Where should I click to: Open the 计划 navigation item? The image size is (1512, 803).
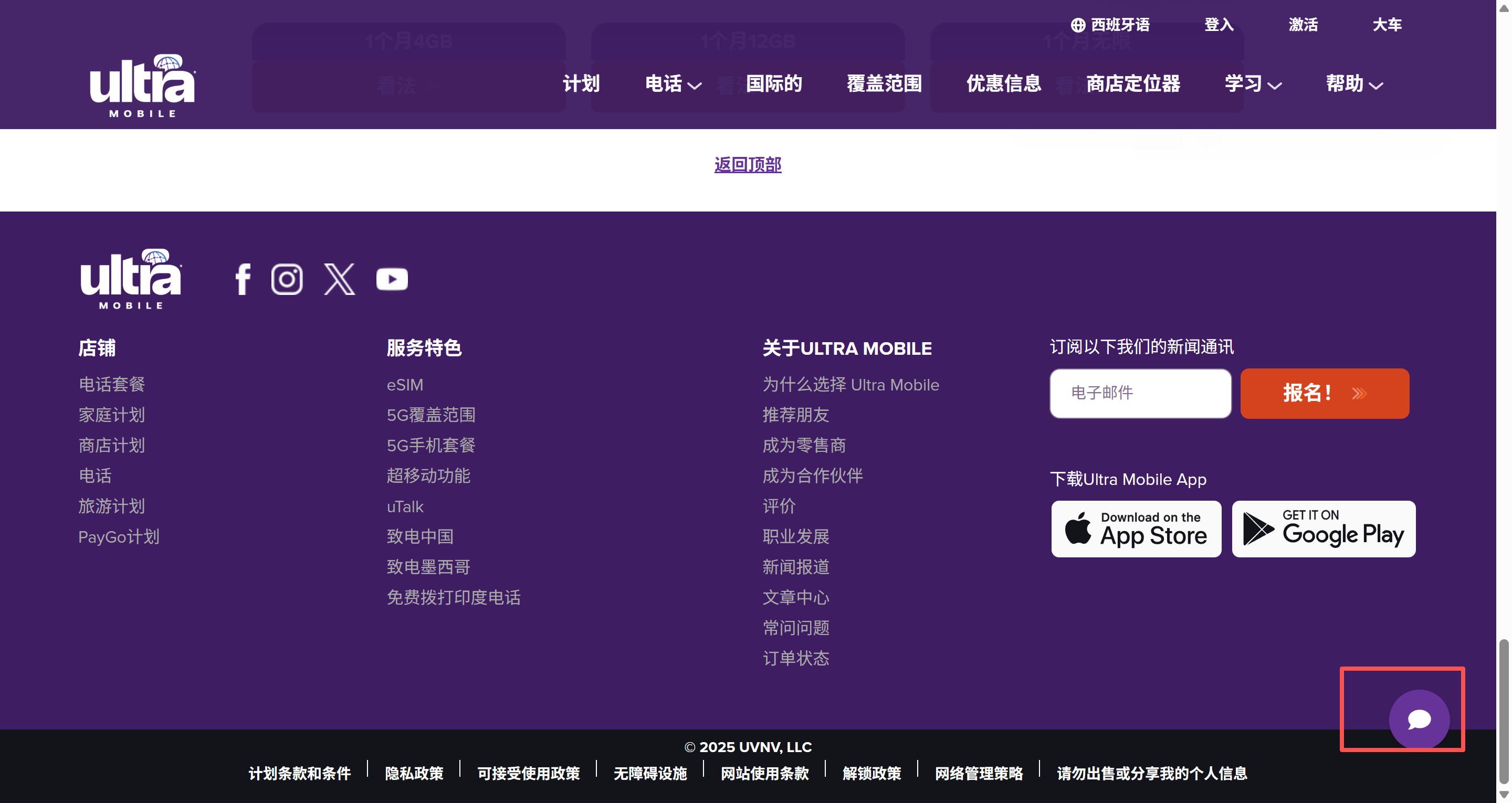(581, 84)
